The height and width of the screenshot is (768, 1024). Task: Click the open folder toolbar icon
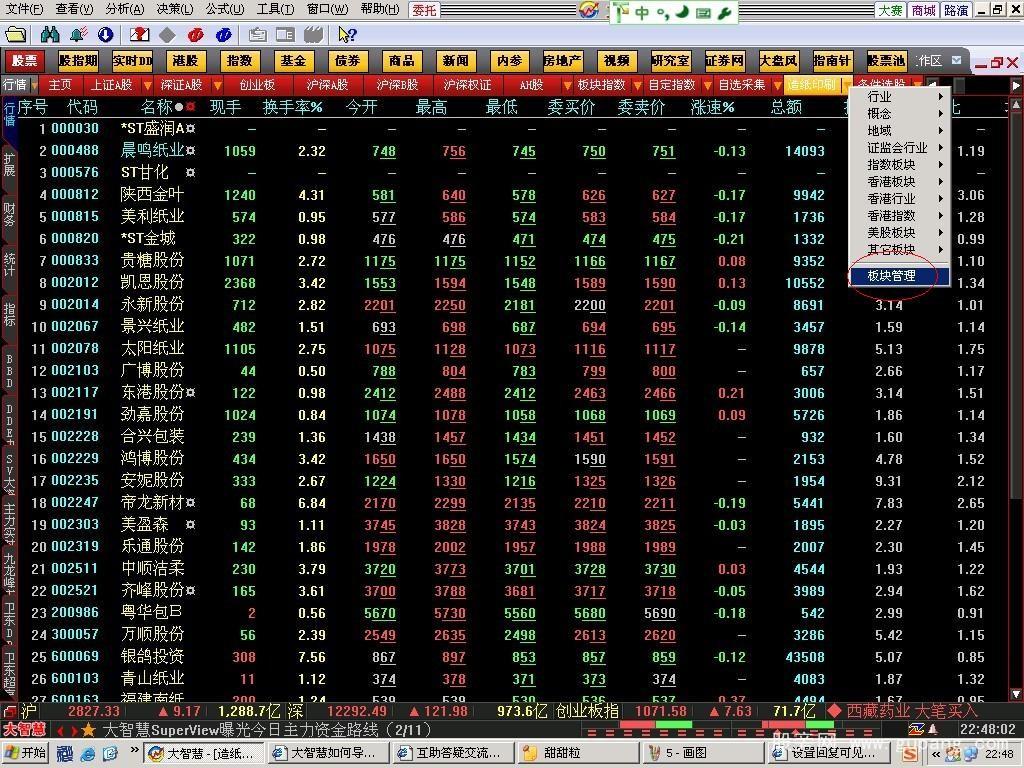tap(15, 35)
